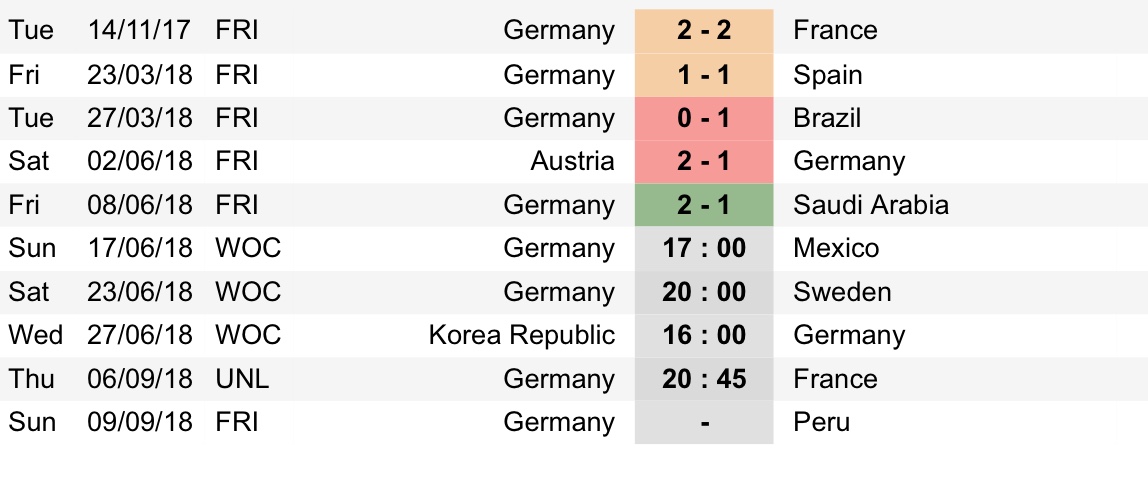
Task: Open the 1 - 1 Germany–Spain score
Action: (x=704, y=75)
